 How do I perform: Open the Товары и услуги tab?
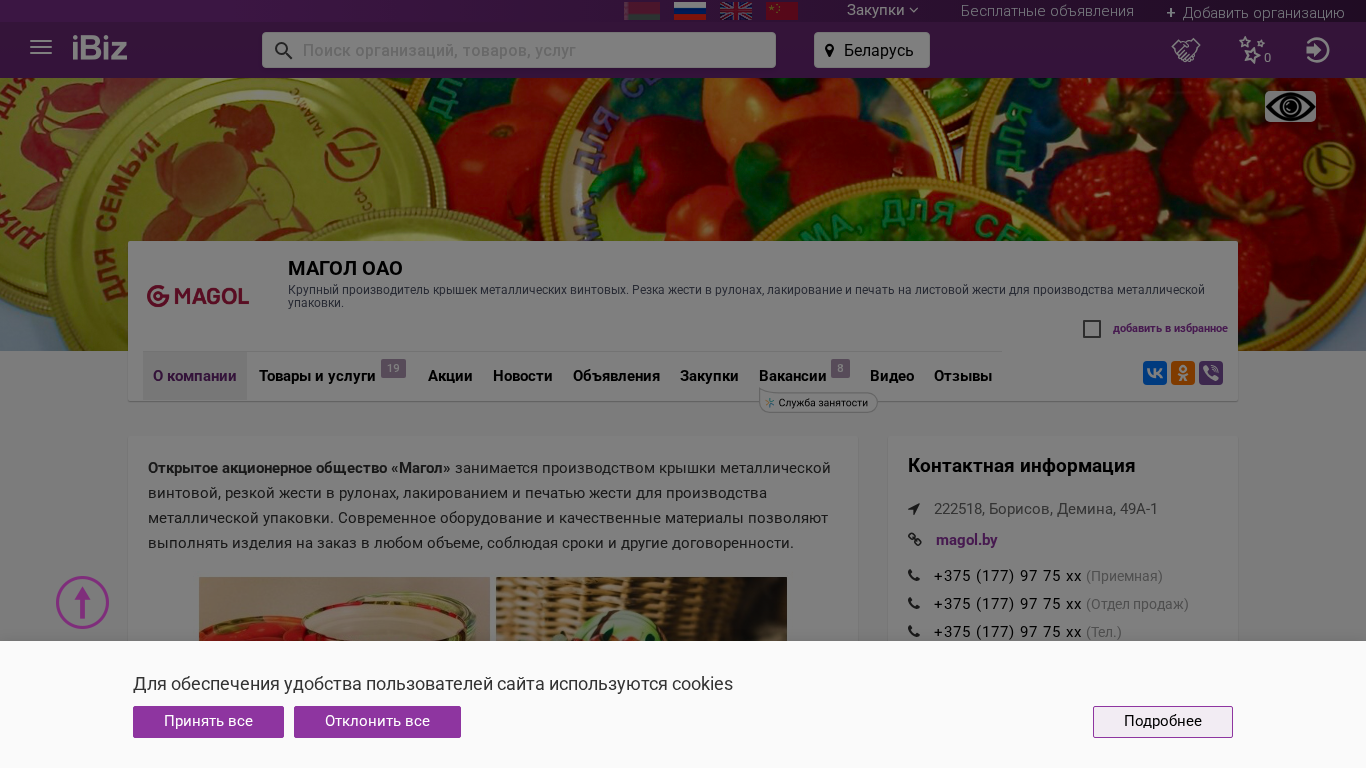[317, 376]
